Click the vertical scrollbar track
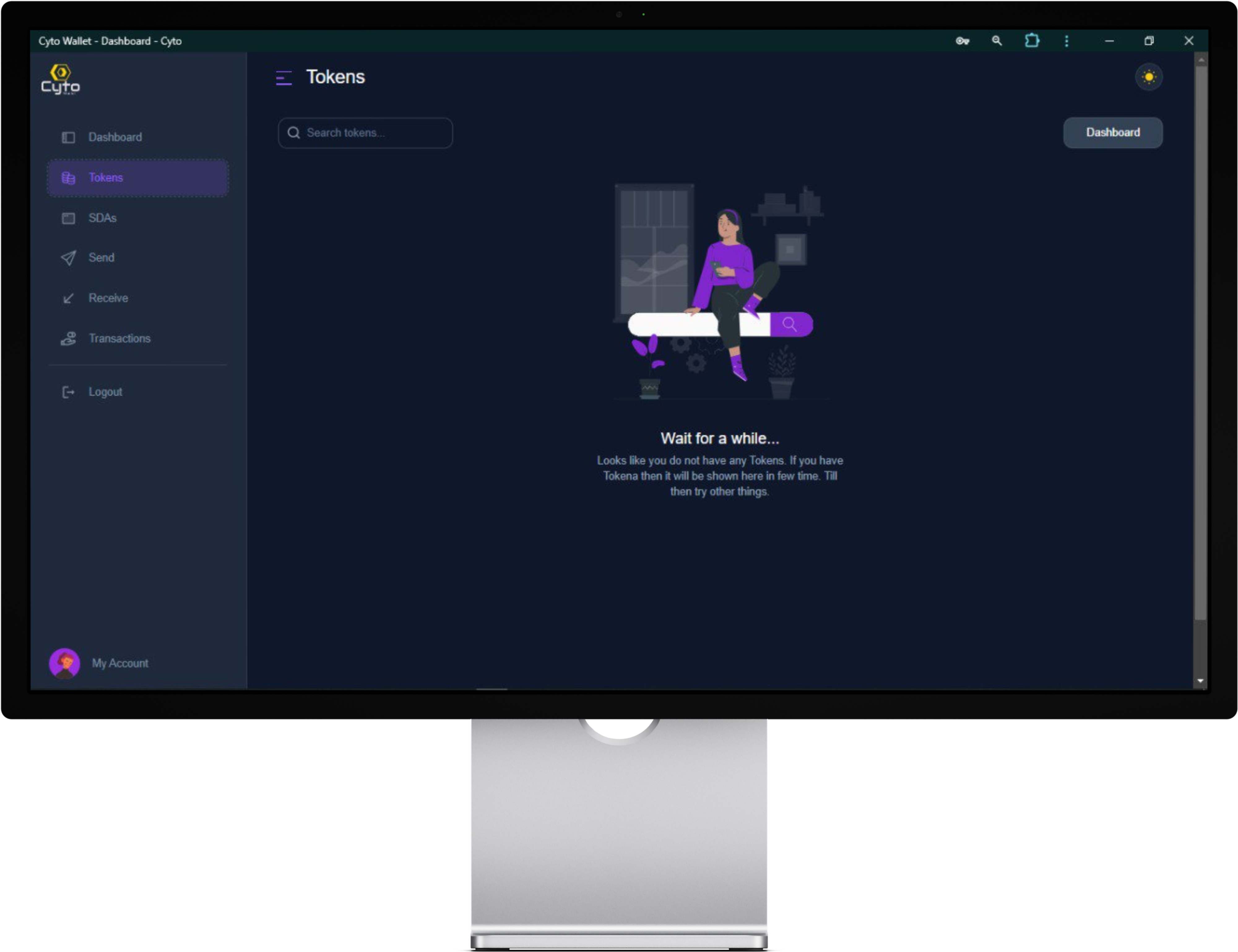The height and width of the screenshot is (952, 1238). [1200, 649]
